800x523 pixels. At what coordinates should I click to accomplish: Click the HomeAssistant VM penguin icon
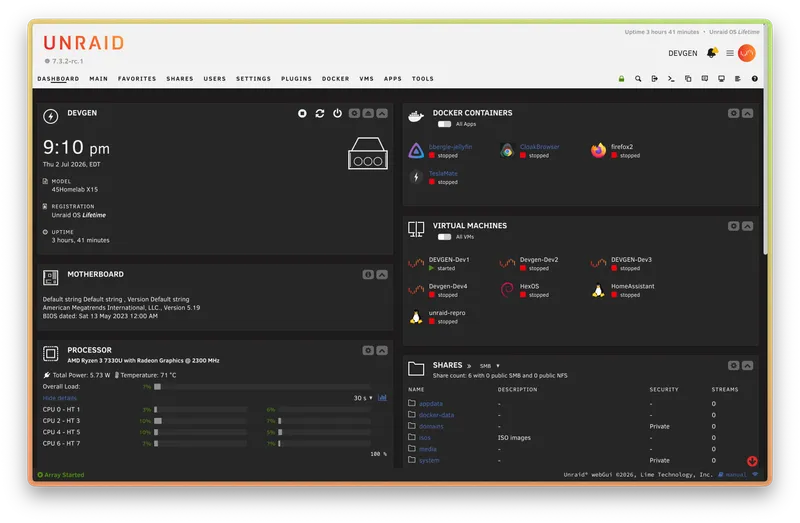point(598,290)
